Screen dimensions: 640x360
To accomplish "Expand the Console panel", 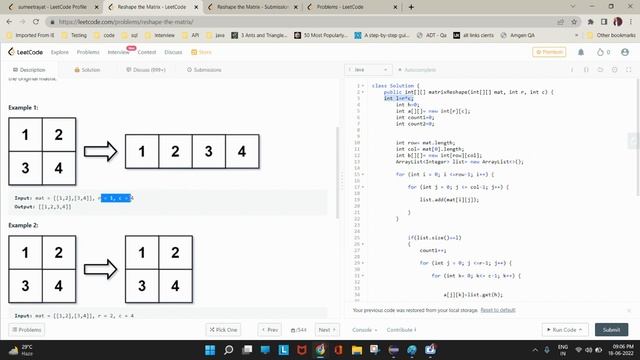I will 364,330.
